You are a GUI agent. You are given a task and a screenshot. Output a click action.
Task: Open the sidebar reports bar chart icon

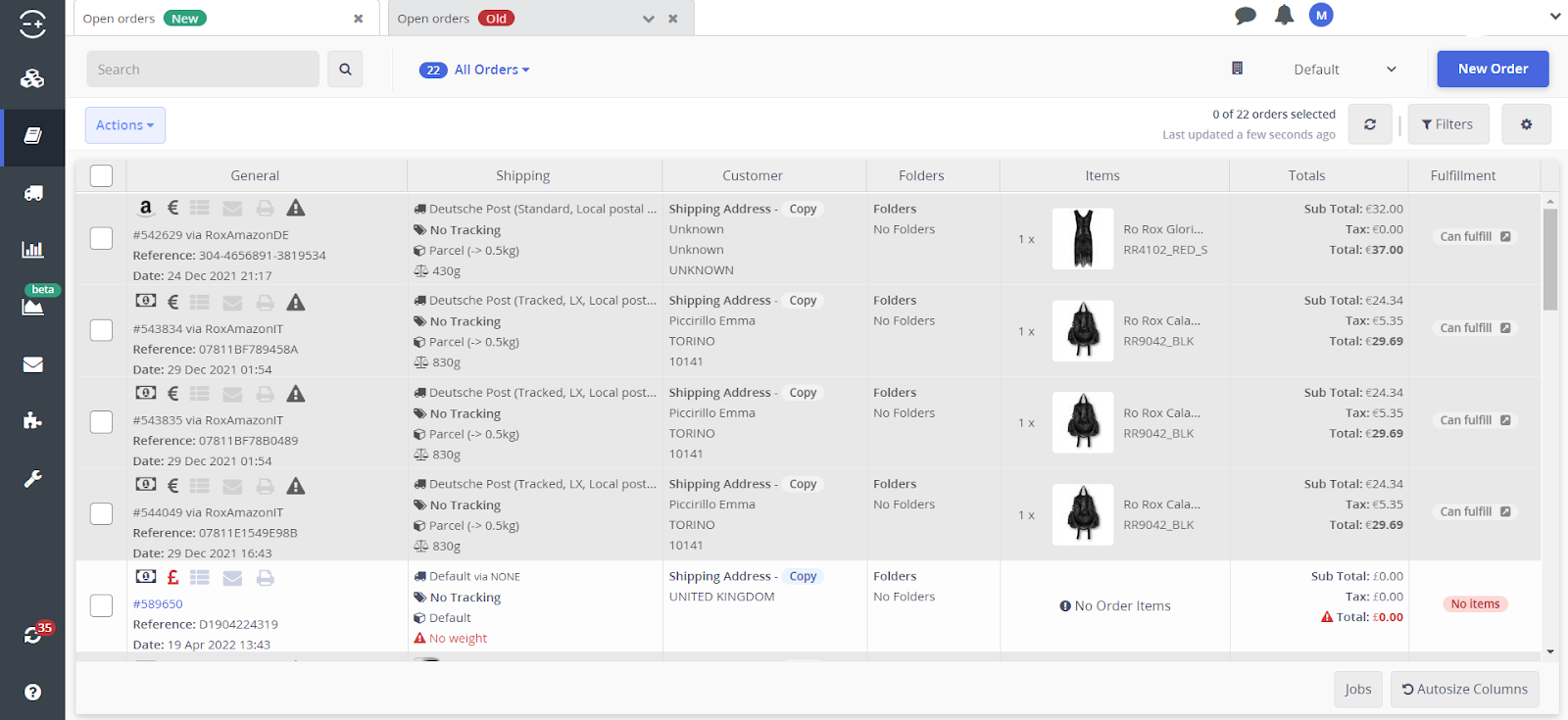32,249
